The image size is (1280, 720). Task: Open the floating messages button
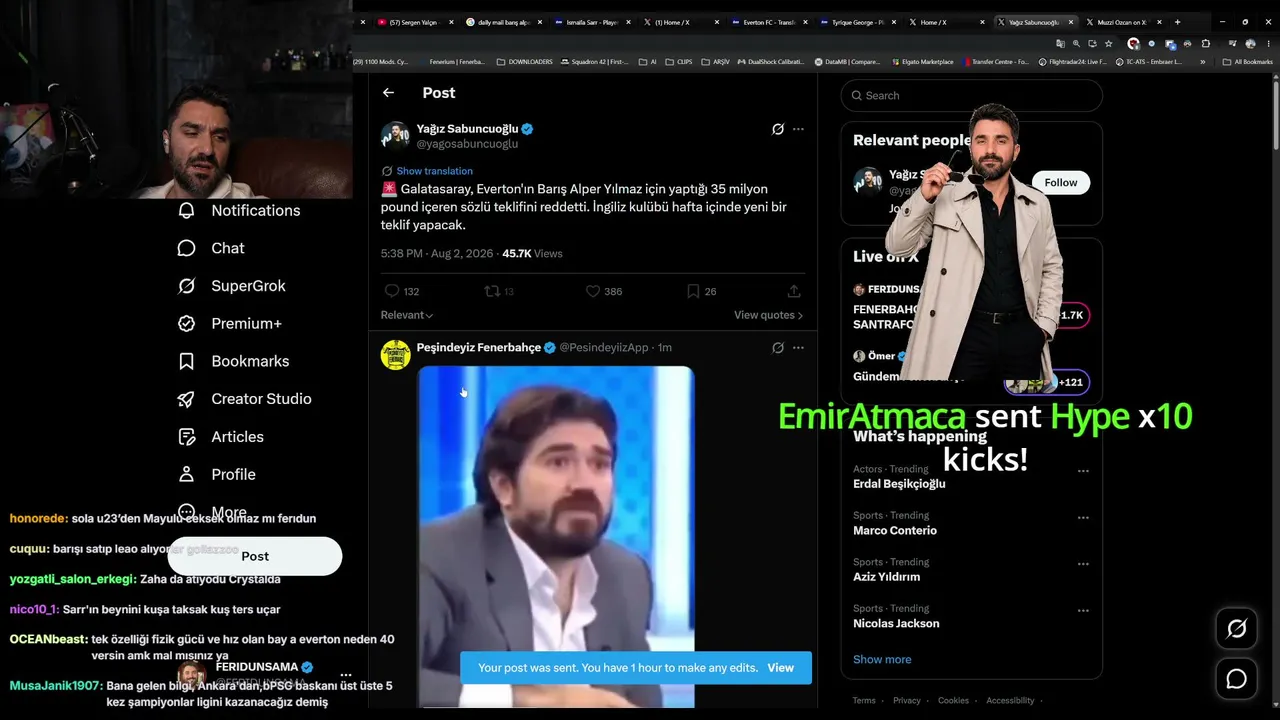click(x=1237, y=680)
